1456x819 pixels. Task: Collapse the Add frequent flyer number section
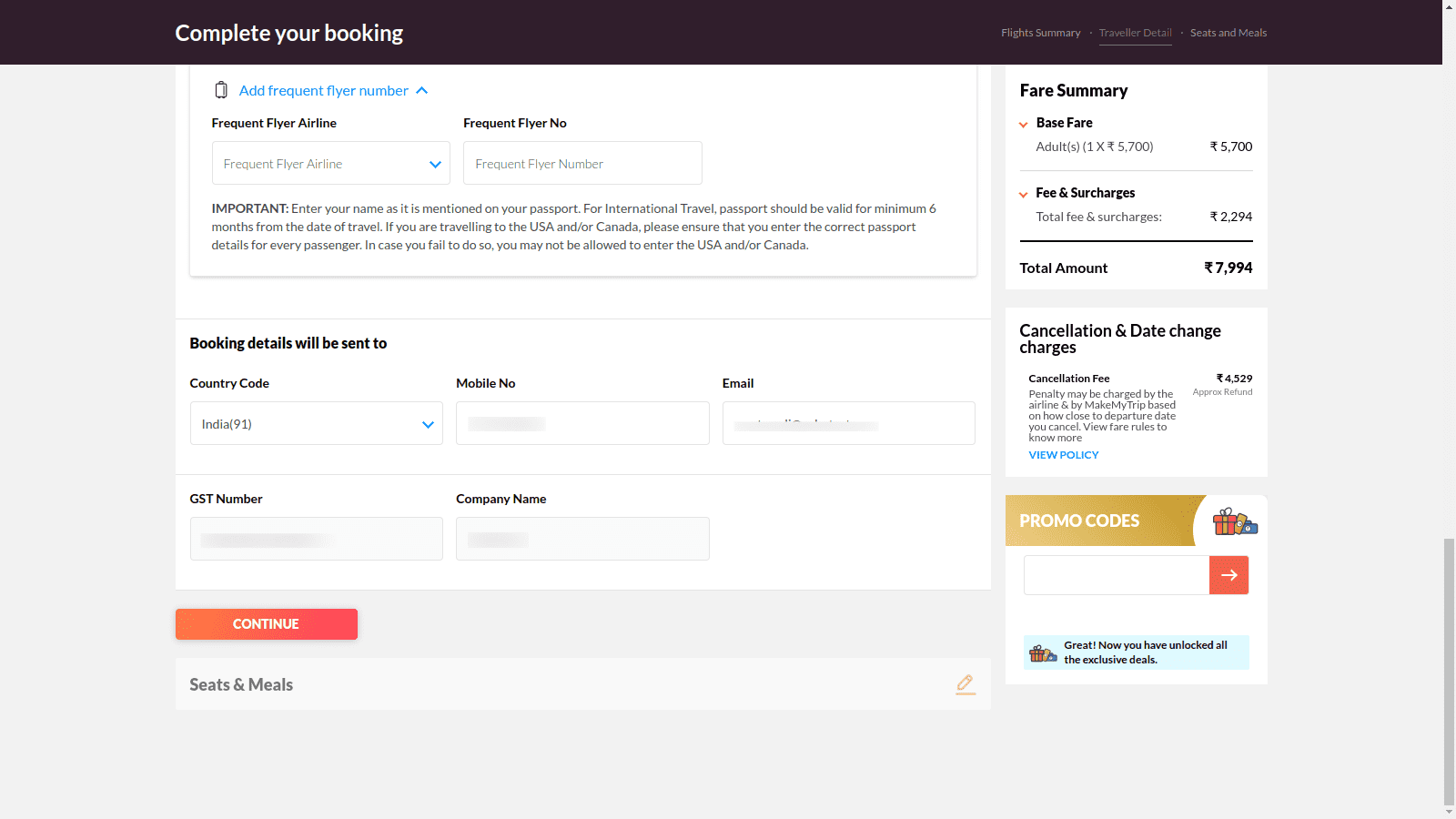tap(422, 90)
